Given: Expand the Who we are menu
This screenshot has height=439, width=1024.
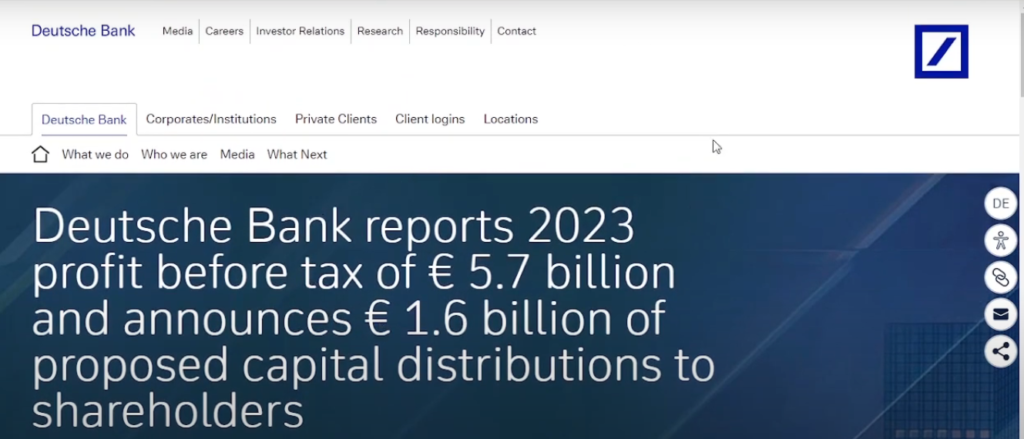Looking at the screenshot, I should click(x=174, y=154).
